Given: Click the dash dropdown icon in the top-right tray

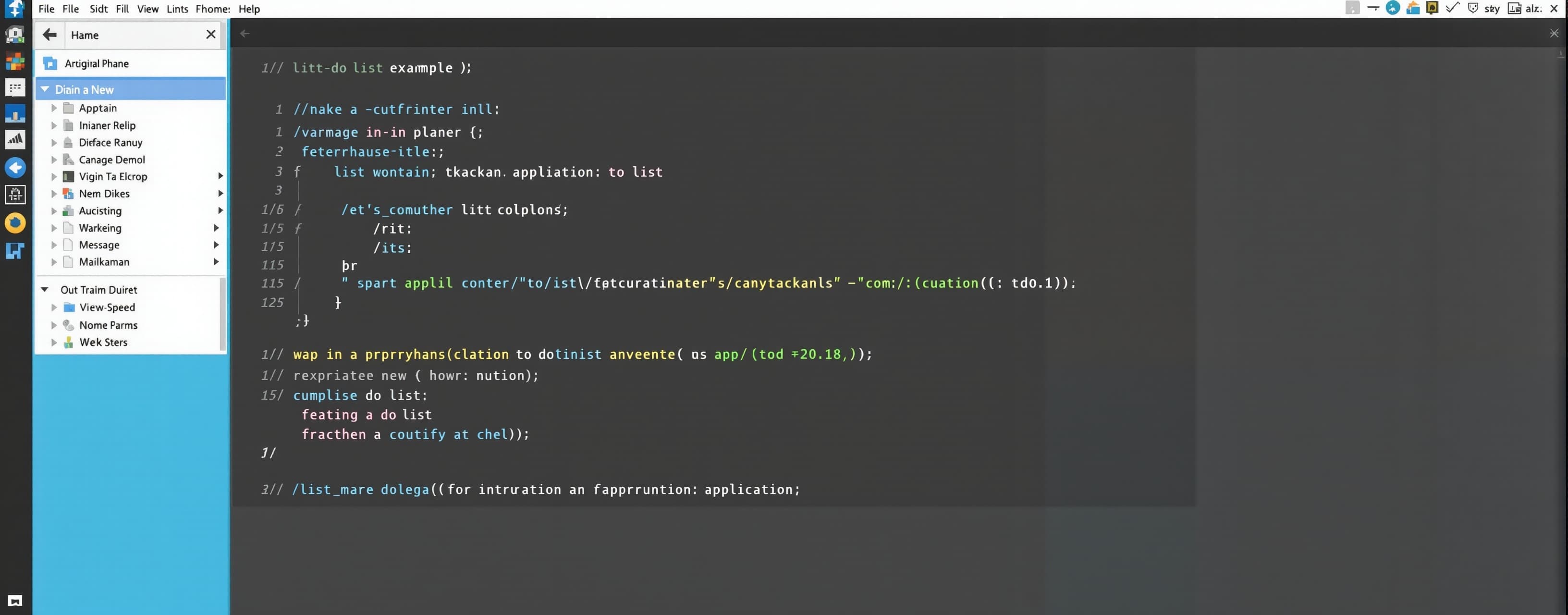Looking at the screenshot, I should pos(1372,8).
